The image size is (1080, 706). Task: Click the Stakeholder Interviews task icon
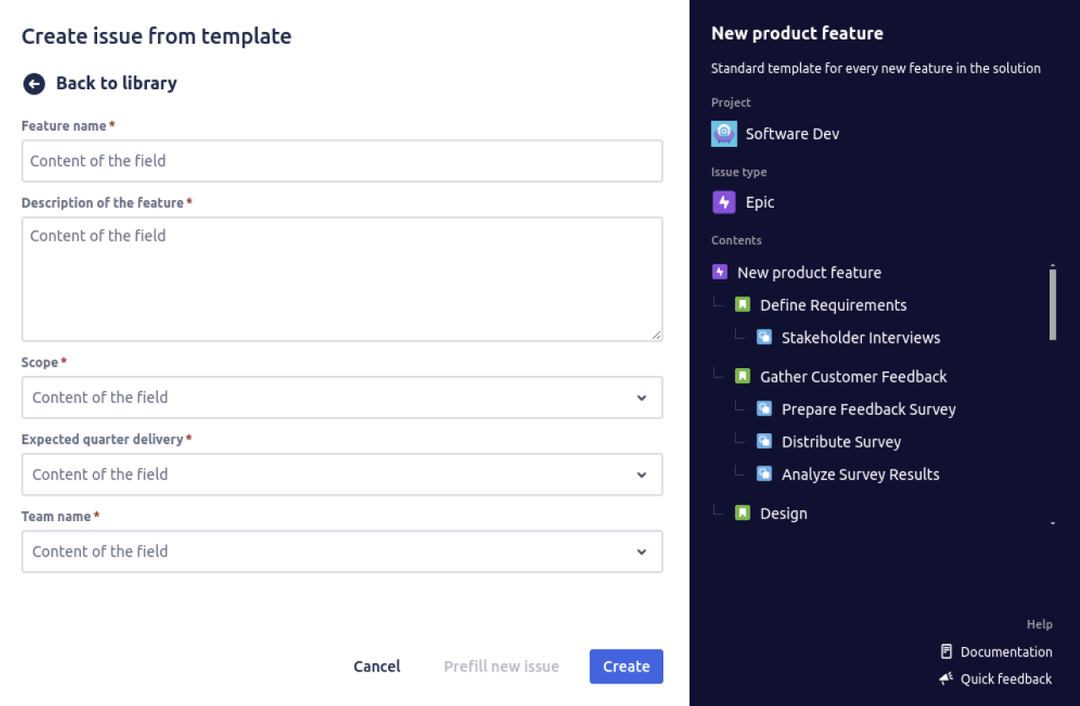(765, 337)
